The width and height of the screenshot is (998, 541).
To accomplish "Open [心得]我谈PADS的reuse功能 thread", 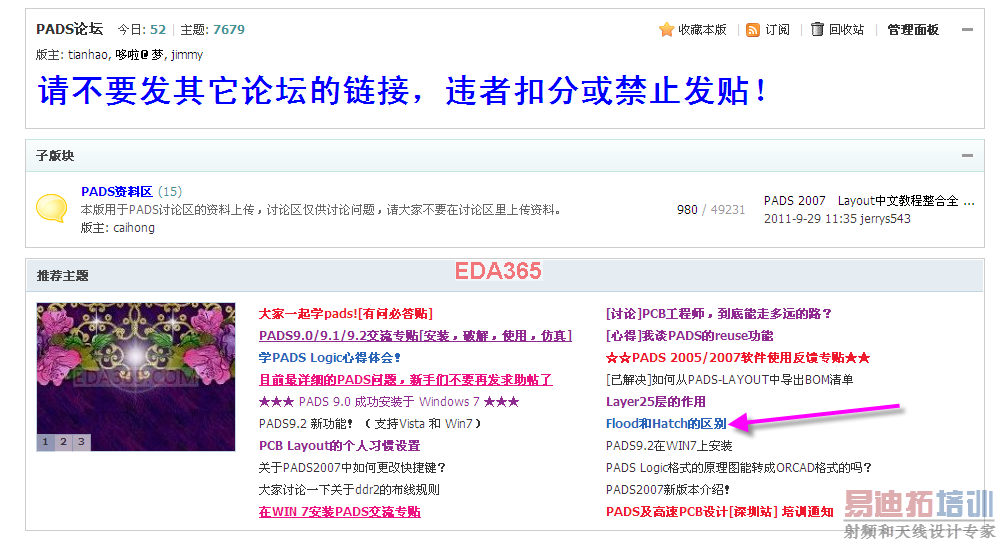I will pos(689,336).
